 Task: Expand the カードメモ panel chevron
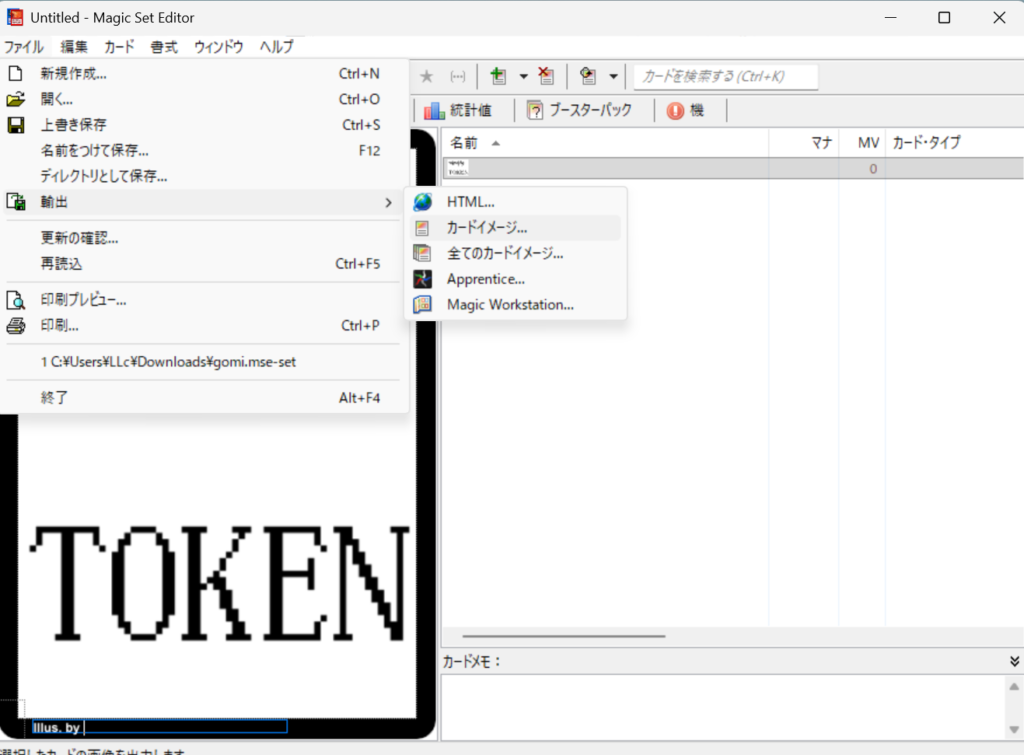(x=1014, y=661)
